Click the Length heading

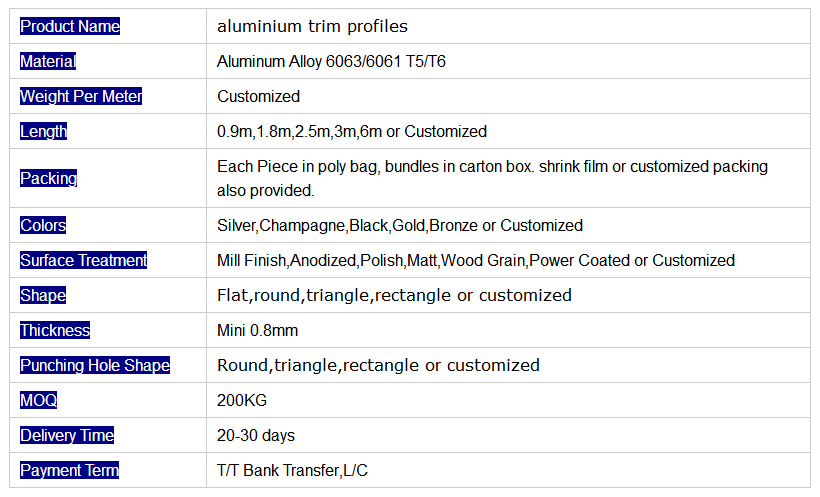[x=43, y=131]
